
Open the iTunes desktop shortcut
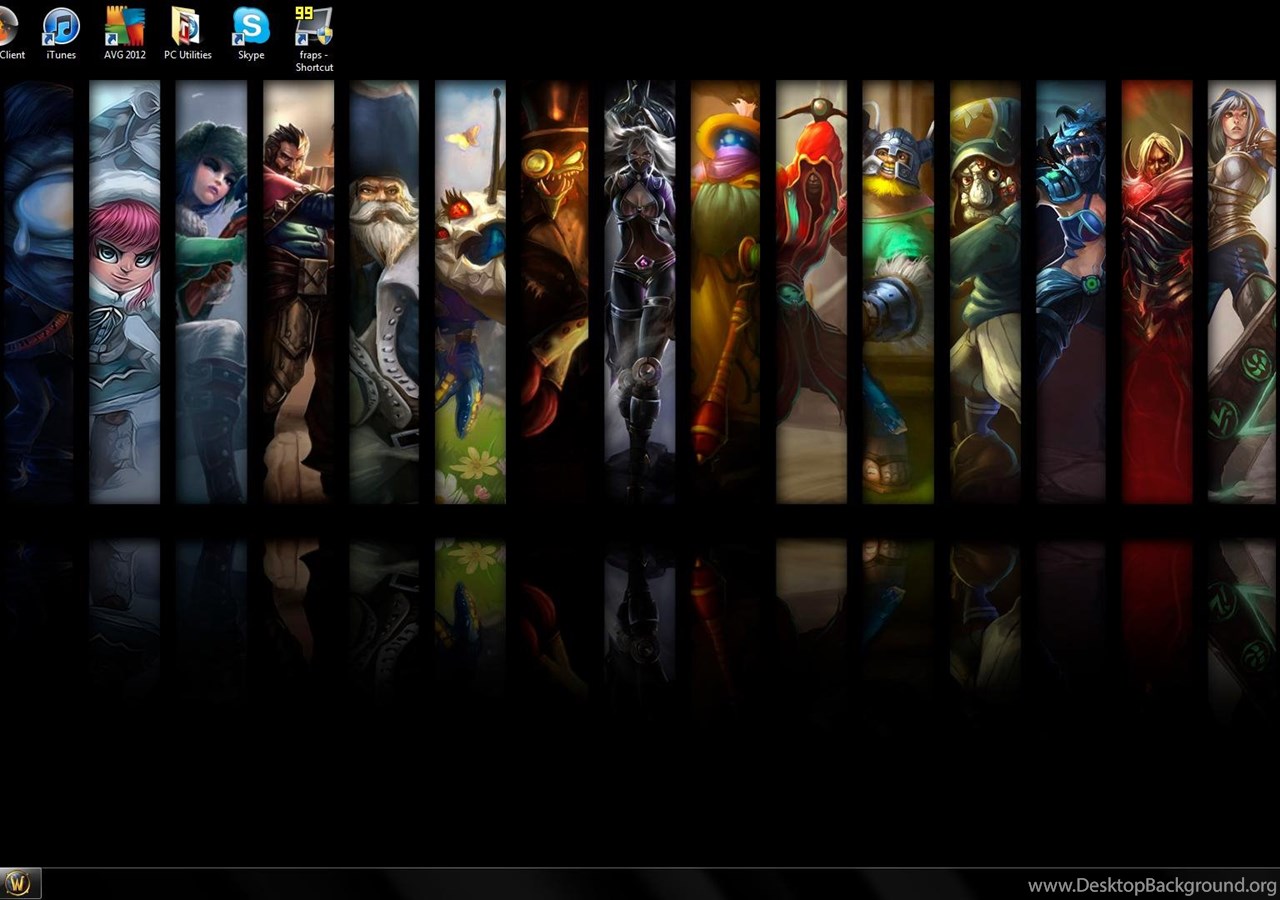pyautogui.click(x=61, y=30)
